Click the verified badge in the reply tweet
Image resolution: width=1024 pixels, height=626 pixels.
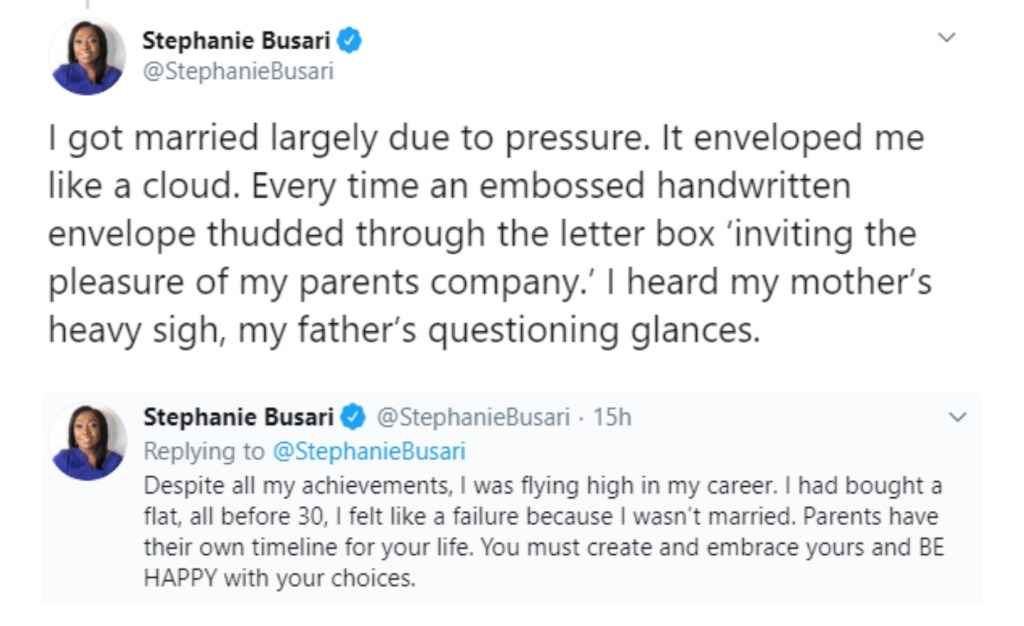[x=353, y=417]
